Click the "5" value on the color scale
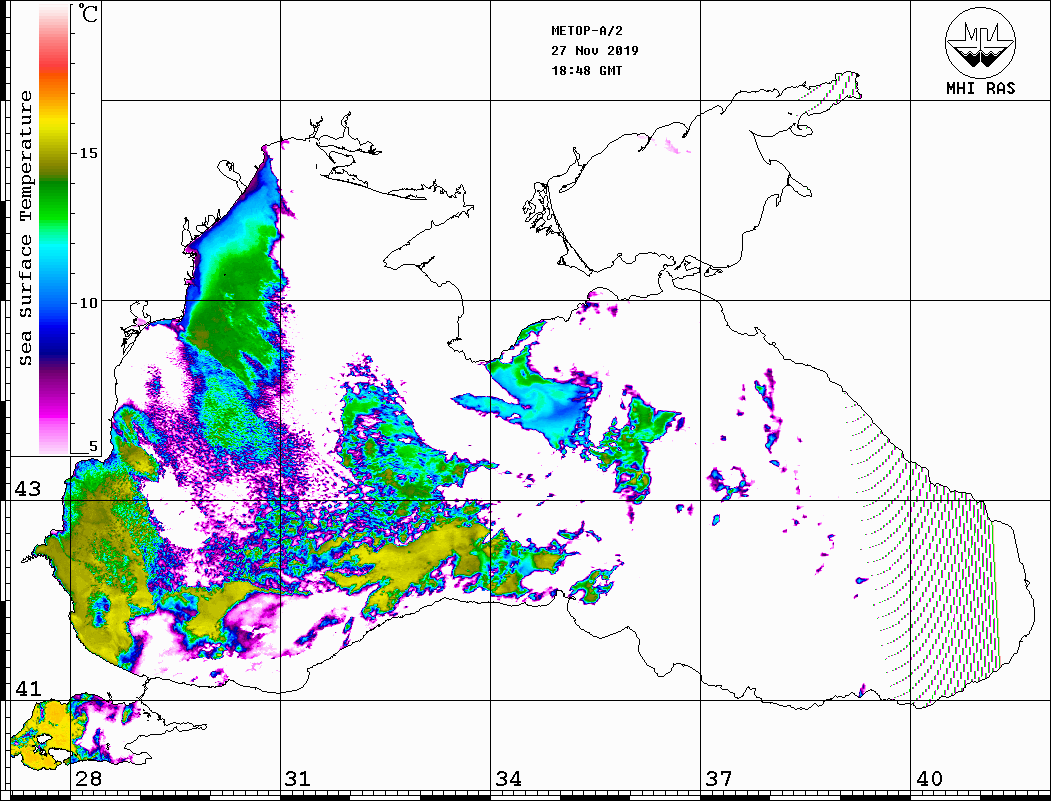This screenshot has height=801, width=1051. pyautogui.click(x=93, y=446)
